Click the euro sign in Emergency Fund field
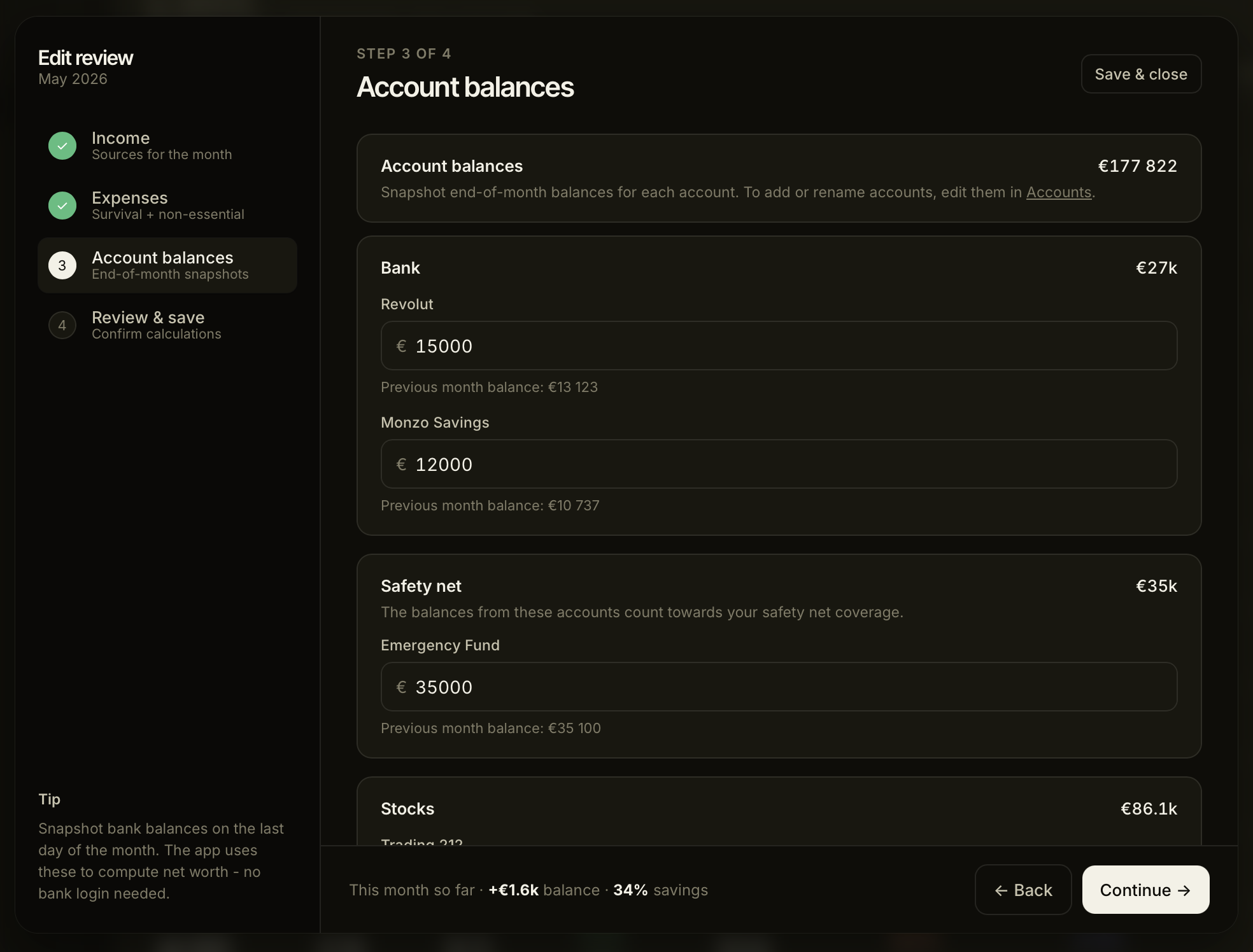The image size is (1253, 952). (x=401, y=687)
